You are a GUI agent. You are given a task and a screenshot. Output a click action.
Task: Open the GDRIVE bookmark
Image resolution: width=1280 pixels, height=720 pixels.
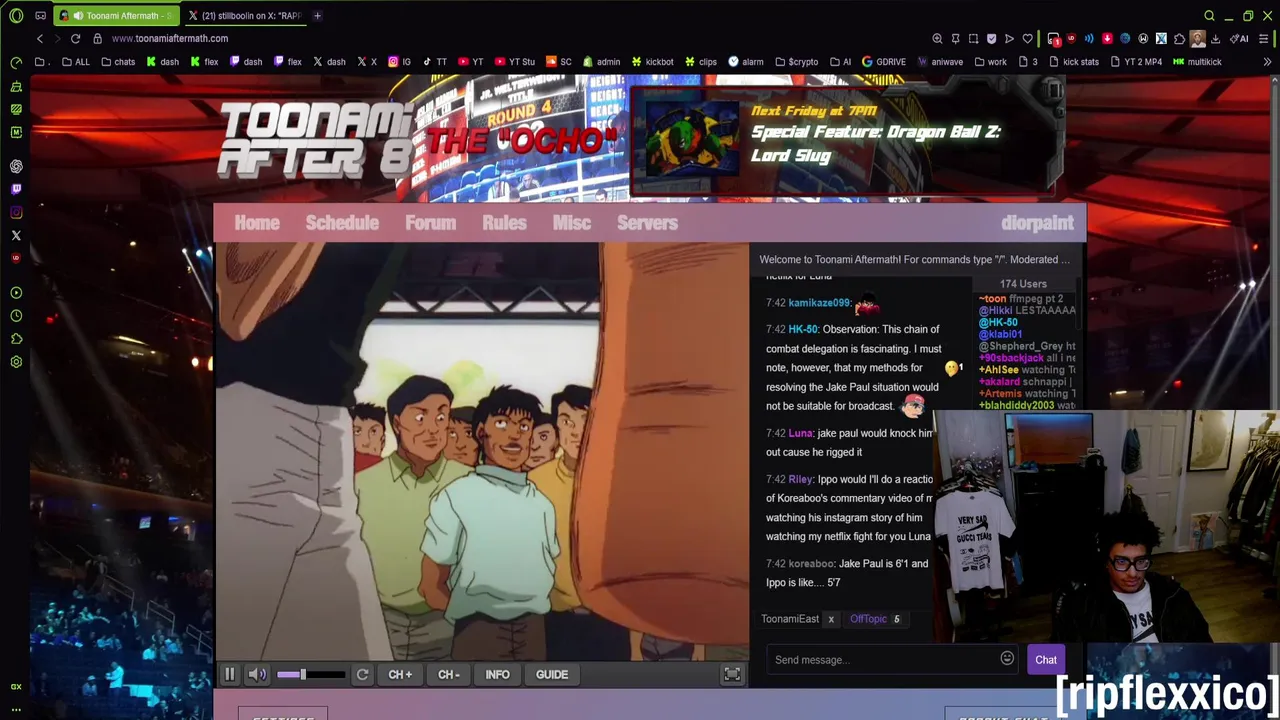click(884, 62)
